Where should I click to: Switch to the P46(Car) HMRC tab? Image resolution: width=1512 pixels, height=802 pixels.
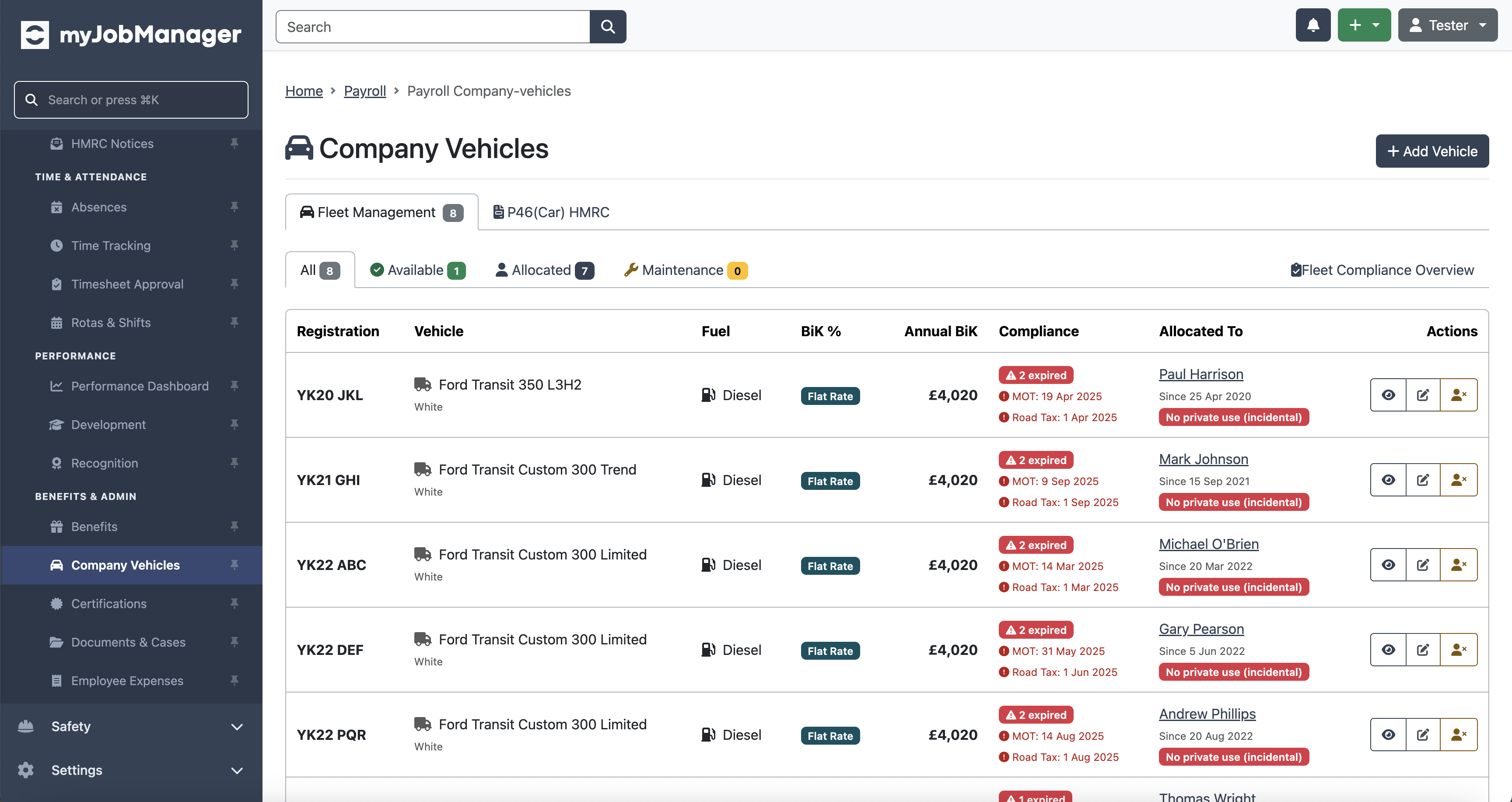(x=551, y=212)
